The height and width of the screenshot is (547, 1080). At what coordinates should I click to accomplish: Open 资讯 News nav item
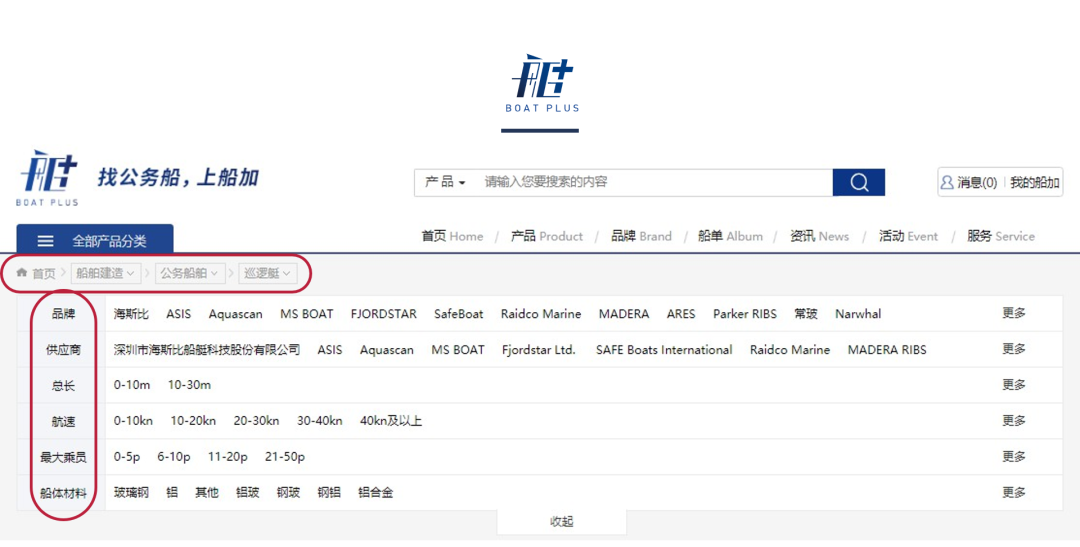tap(819, 236)
